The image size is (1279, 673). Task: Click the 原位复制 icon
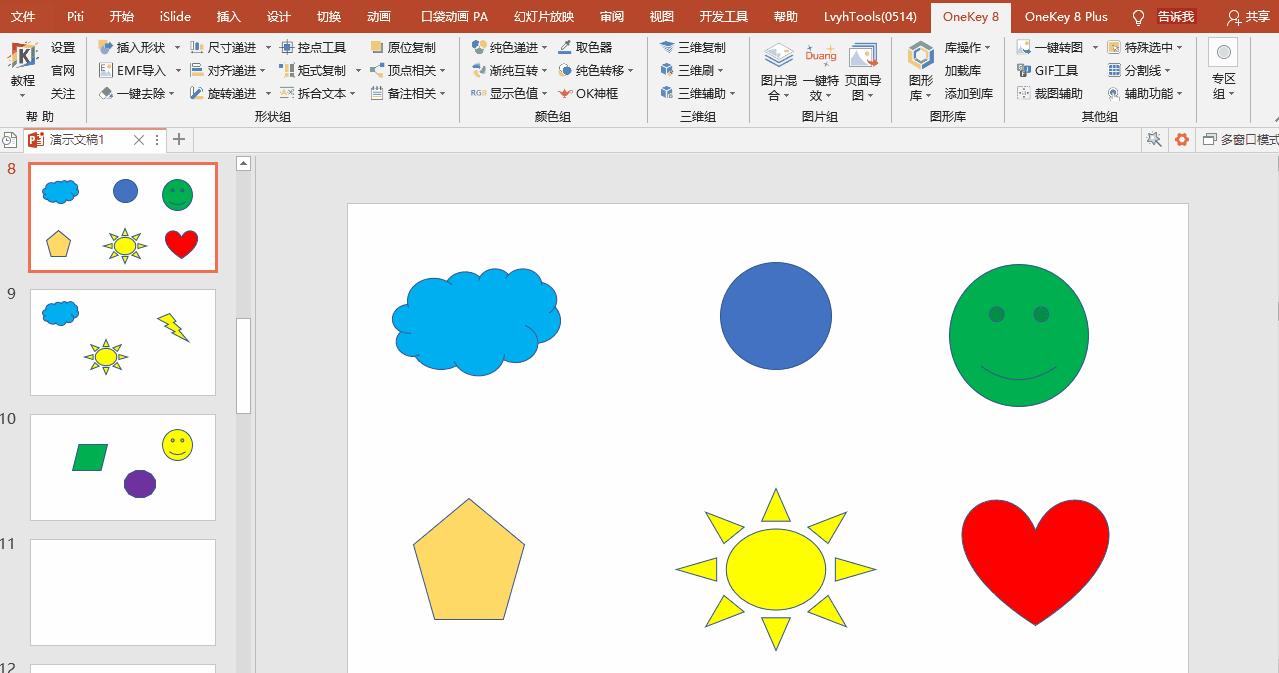coord(377,47)
